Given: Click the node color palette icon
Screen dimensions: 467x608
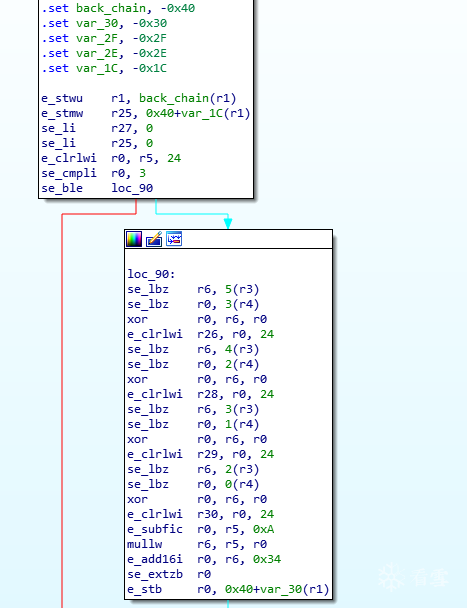Looking at the screenshot, I should click(134, 239).
